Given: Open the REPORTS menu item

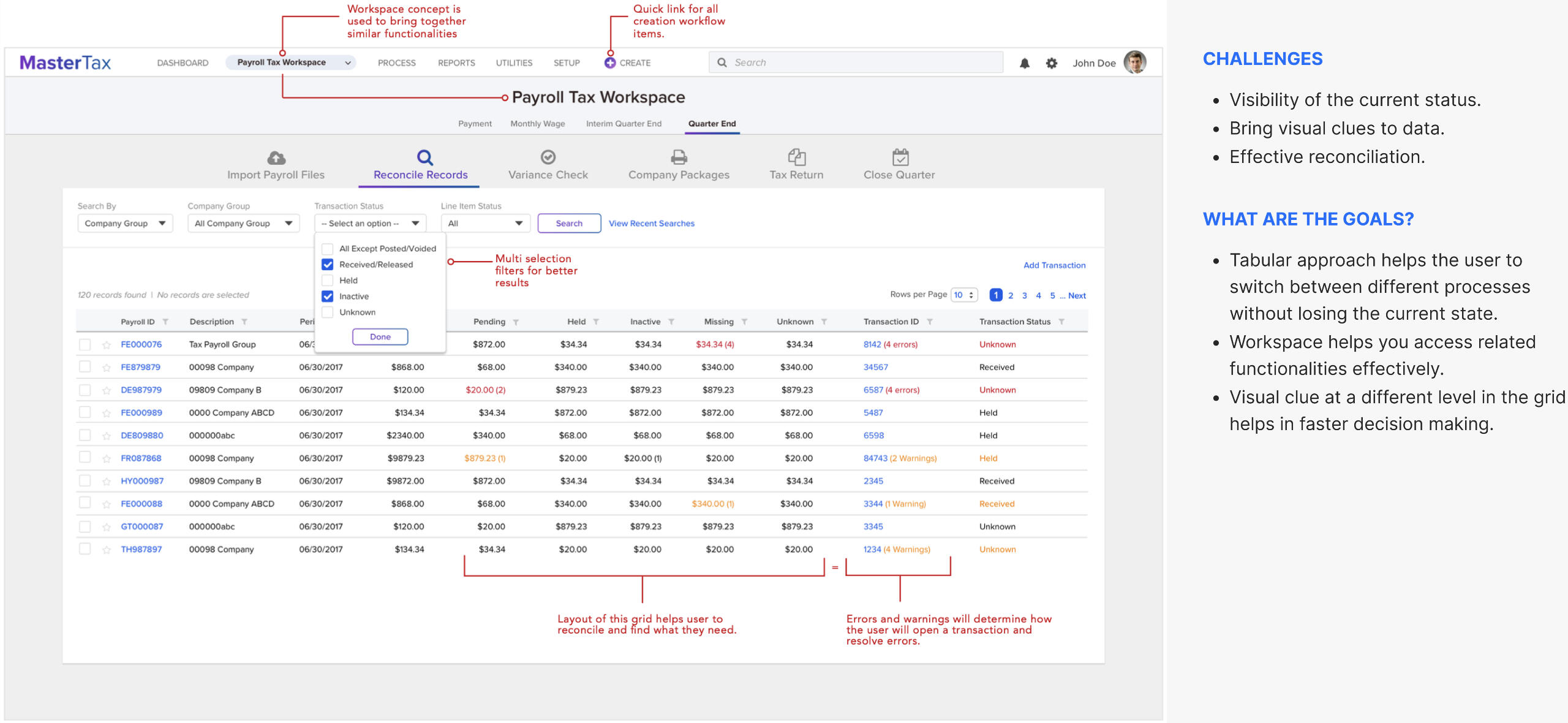Looking at the screenshot, I should point(456,63).
